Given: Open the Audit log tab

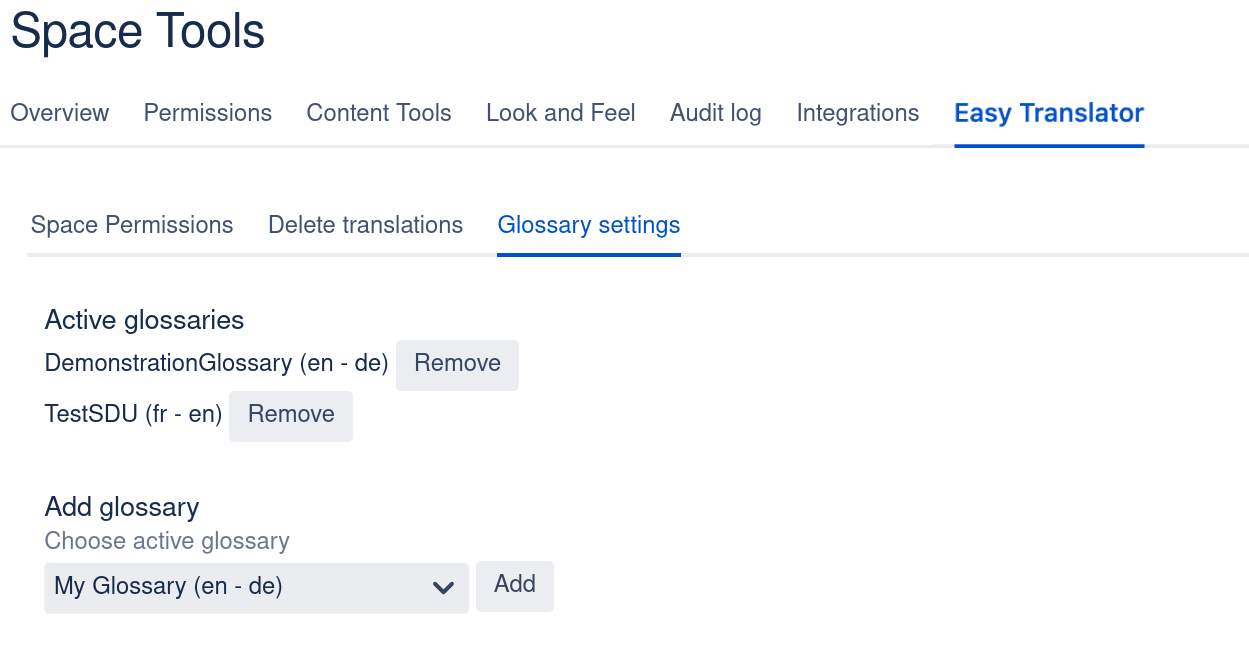Looking at the screenshot, I should point(715,113).
